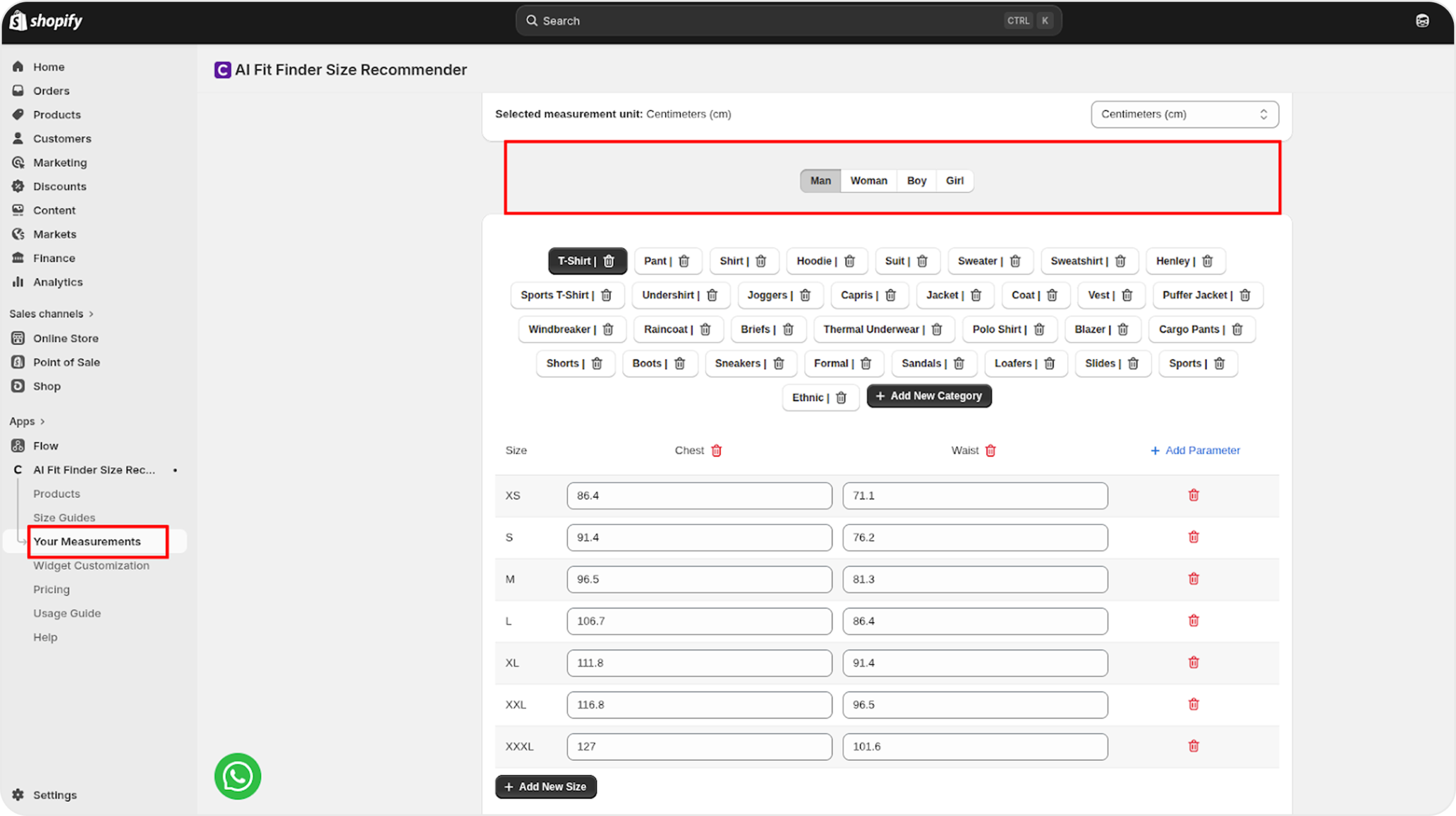Delete the Hoodie category via trash icon
Screen dimensions: 1456x816
[850, 261]
